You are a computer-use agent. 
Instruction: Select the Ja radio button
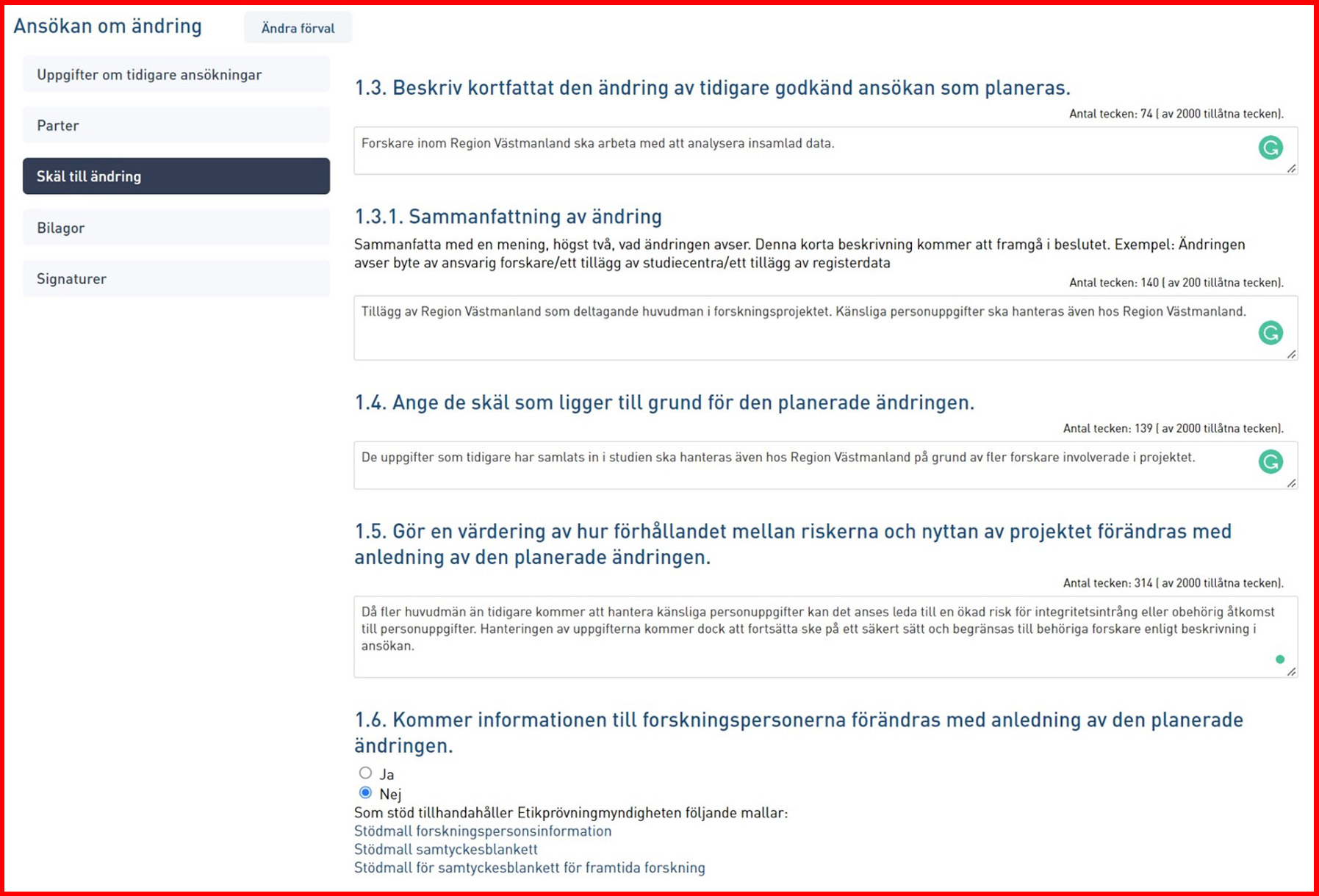tap(365, 773)
